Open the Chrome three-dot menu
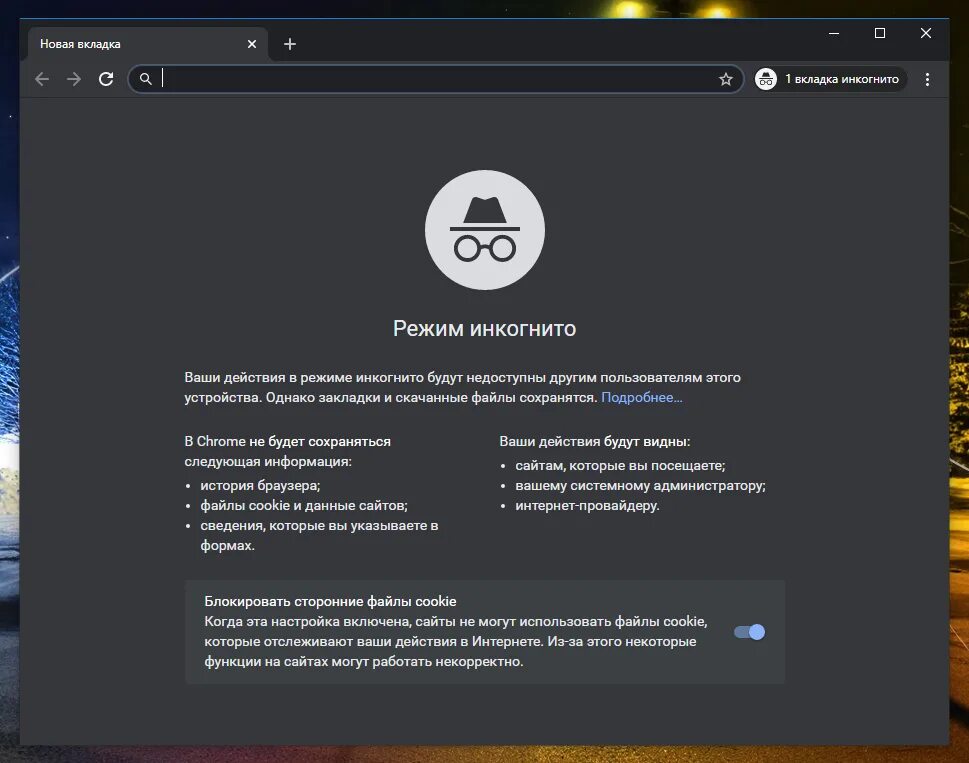The width and height of the screenshot is (969, 763). (x=927, y=79)
